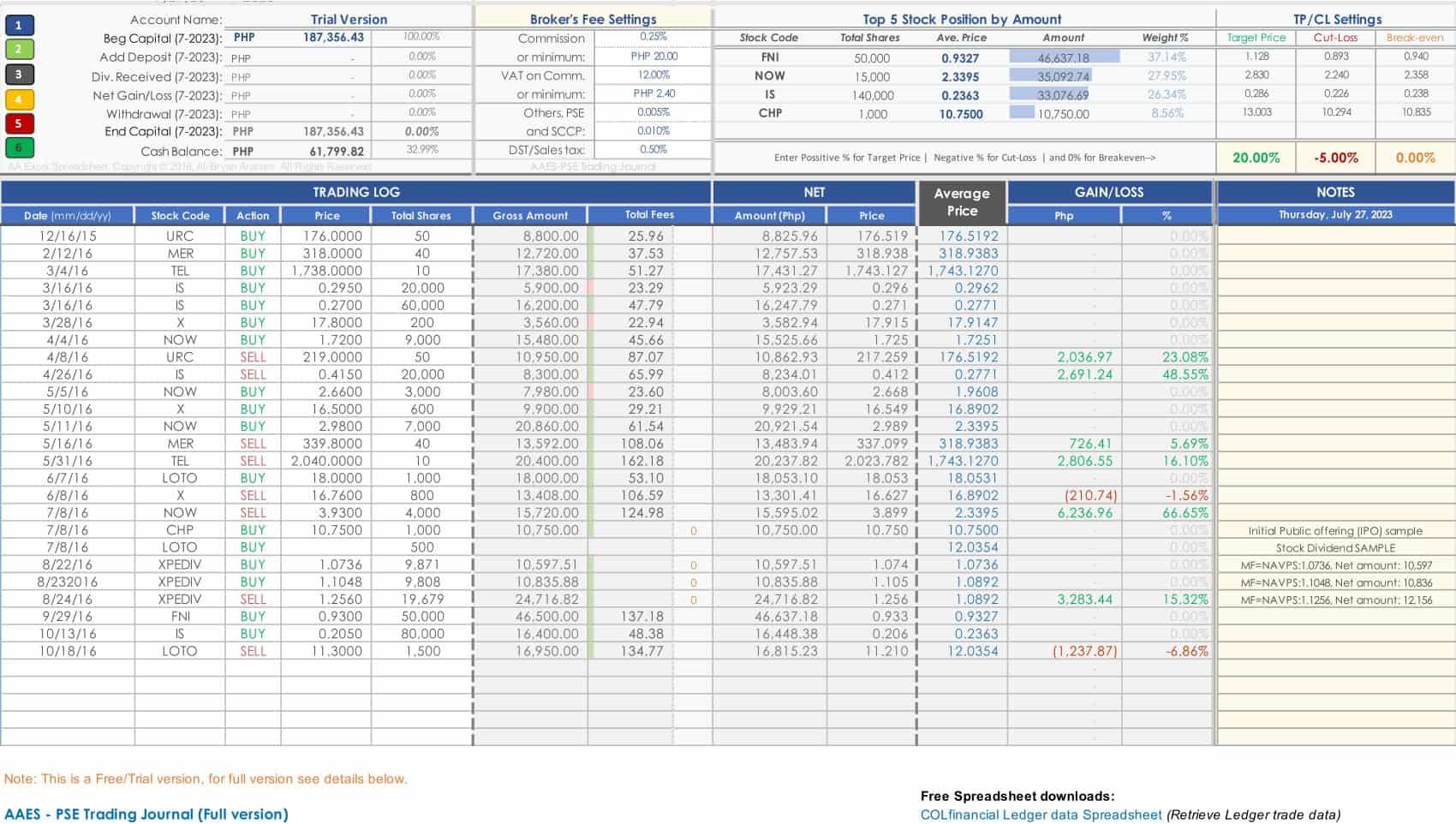Screen dimensions: 1456x824
Task: Select the End Capital value 187,356.43
Action: 333,131
